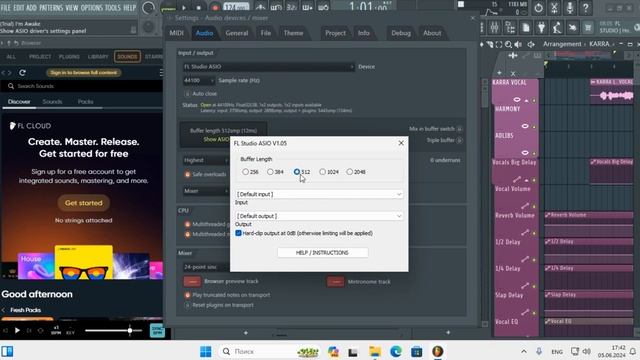The width and height of the screenshot is (640, 360).
Task: Select 1024 buffer length radio button
Action: pos(322,172)
